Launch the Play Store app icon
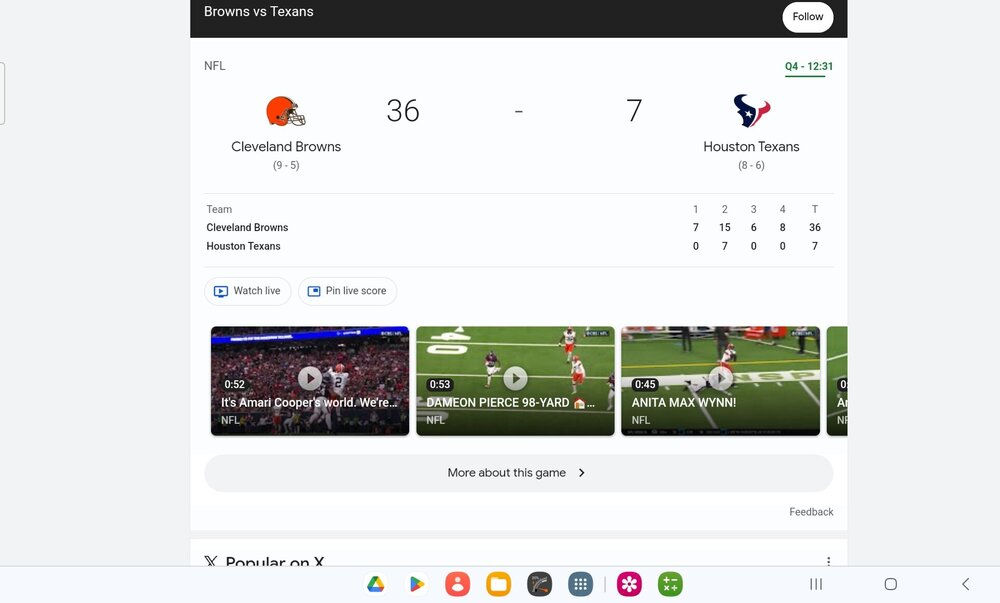1000x603 pixels. (416, 584)
